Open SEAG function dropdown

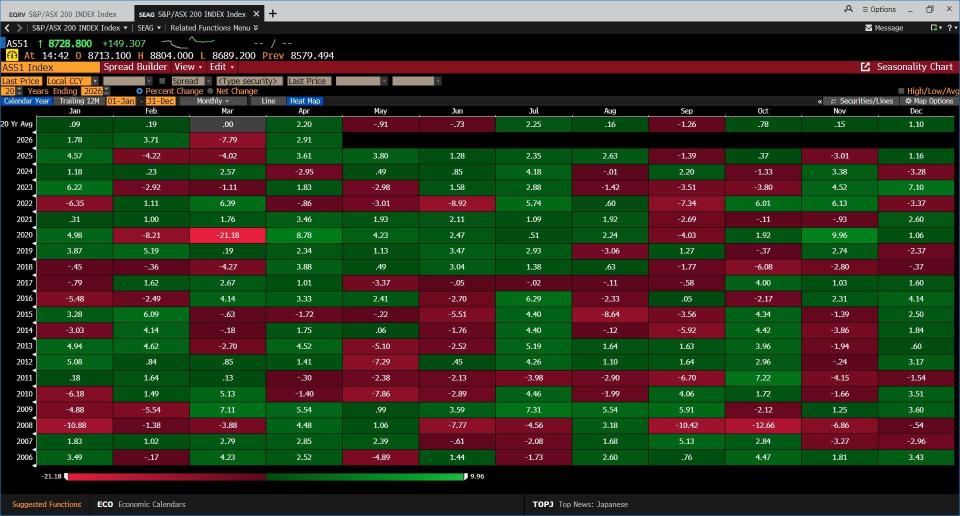pyautogui.click(x=149, y=28)
